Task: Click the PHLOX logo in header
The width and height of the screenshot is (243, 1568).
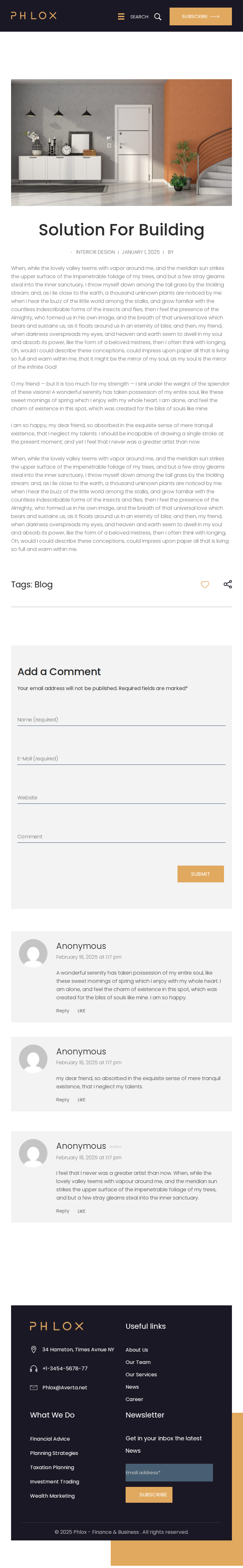Action: 34,16
